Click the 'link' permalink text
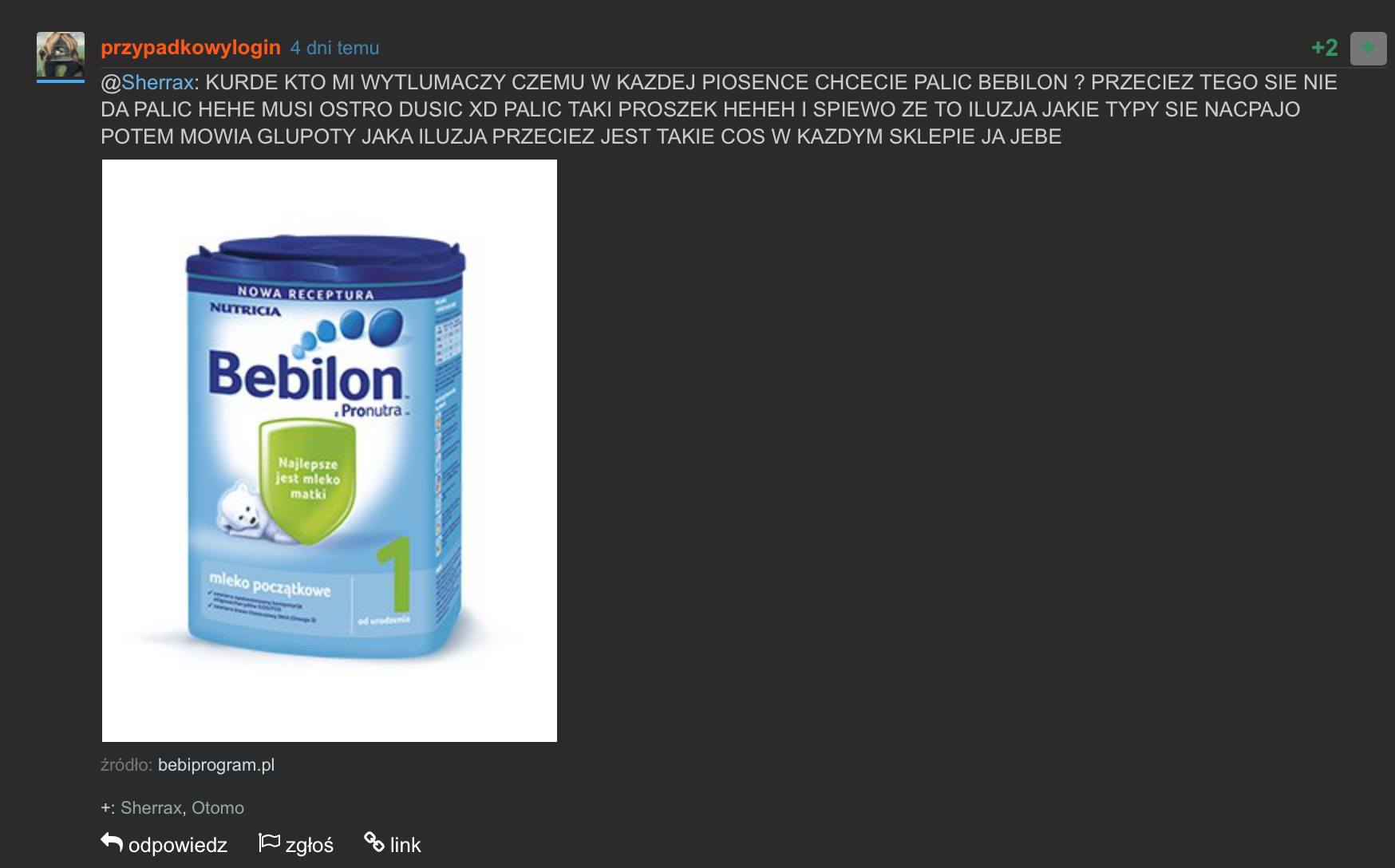Viewport: 1395px width, 868px height. coord(405,845)
